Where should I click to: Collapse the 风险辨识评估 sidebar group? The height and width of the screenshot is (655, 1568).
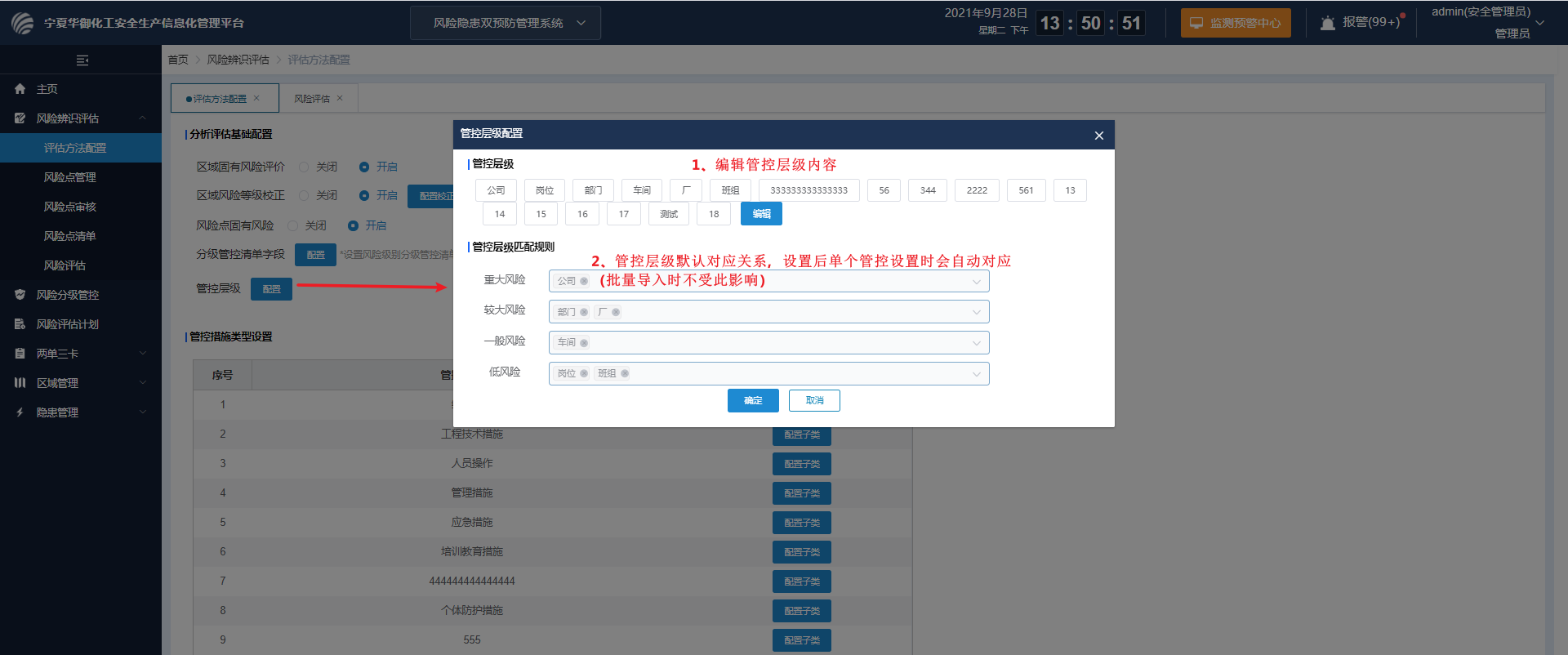point(143,118)
